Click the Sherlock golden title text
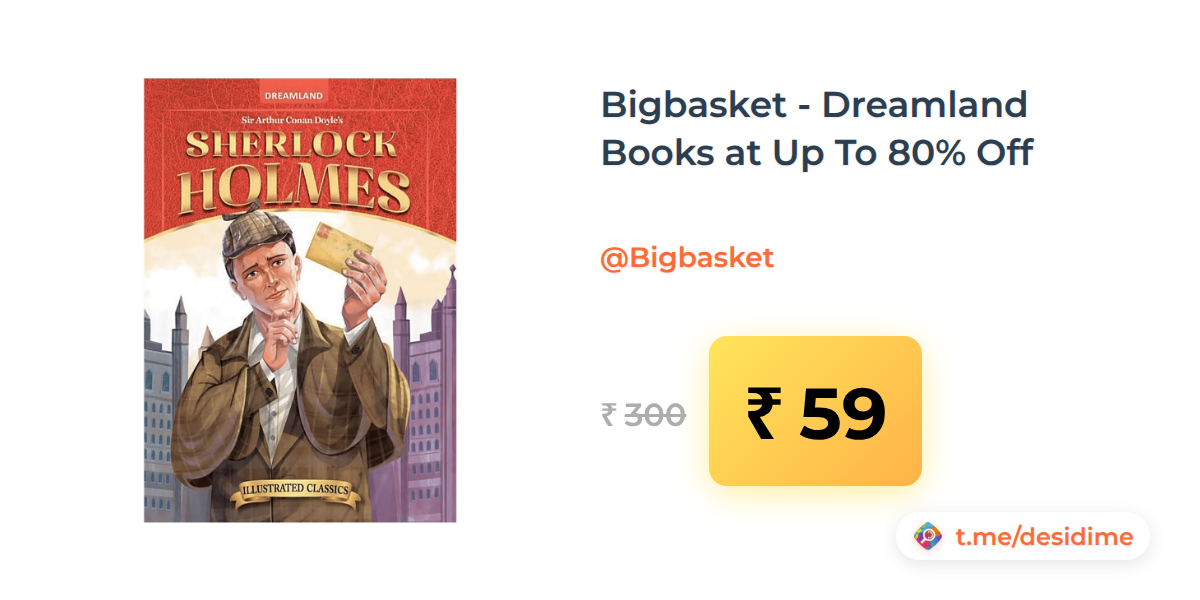The height and width of the screenshot is (600, 1200). (x=291, y=144)
